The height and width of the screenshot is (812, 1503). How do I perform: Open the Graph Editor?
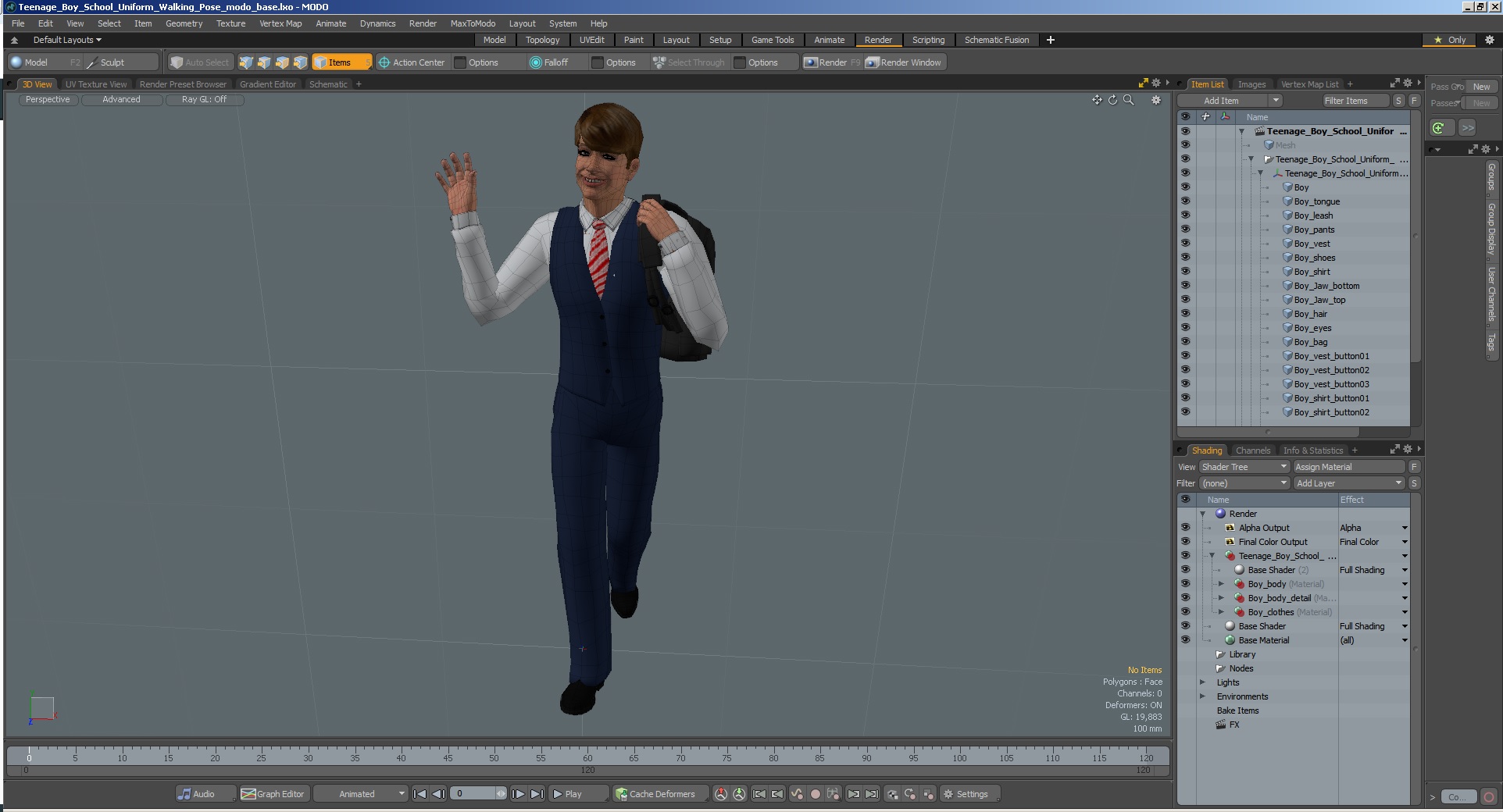[273, 794]
